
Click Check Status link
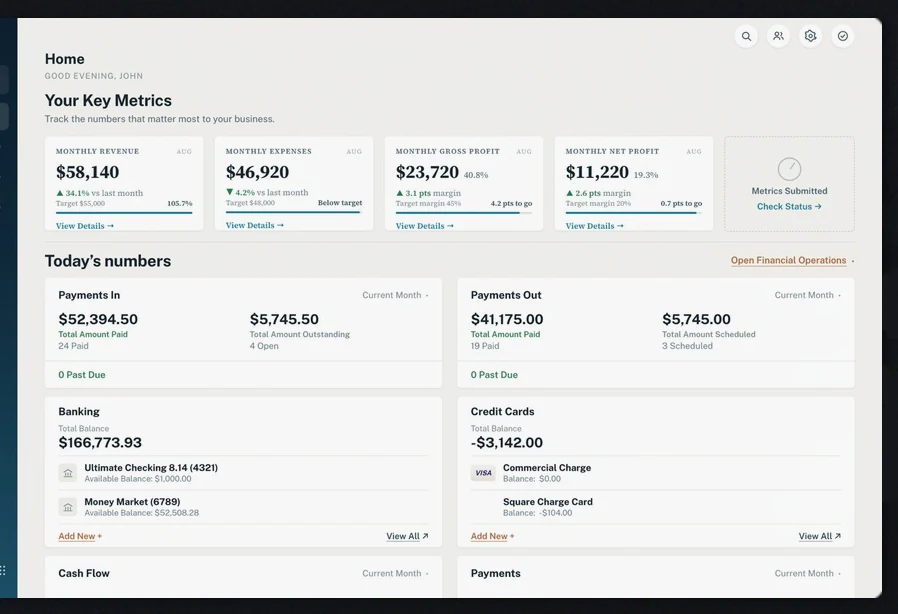click(789, 206)
